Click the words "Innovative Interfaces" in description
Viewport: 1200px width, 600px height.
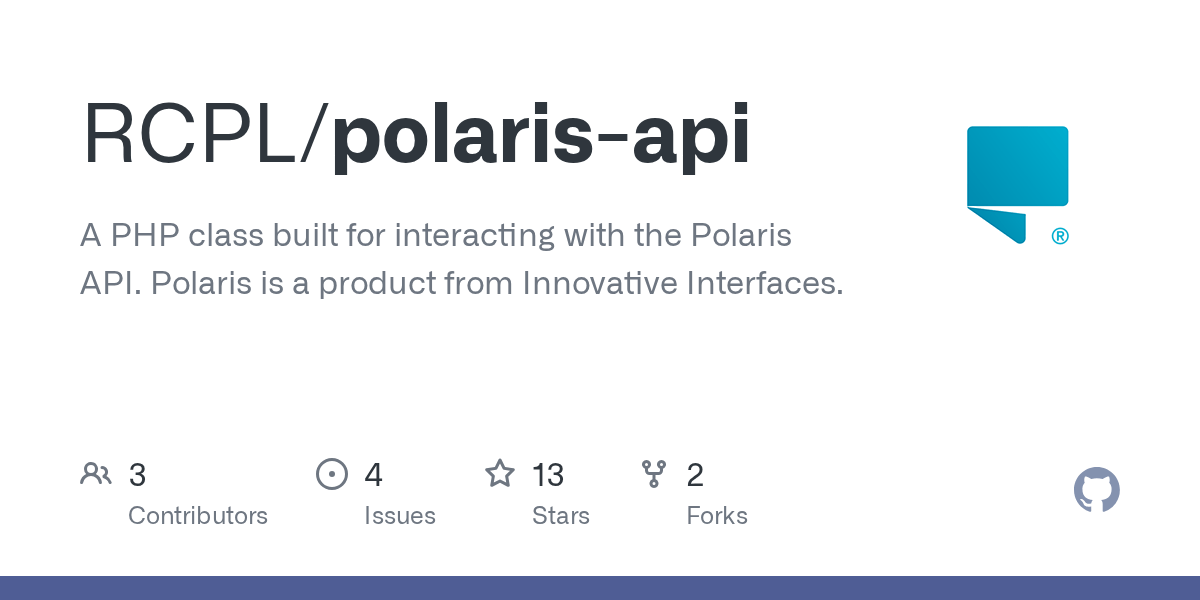pyautogui.click(x=682, y=284)
